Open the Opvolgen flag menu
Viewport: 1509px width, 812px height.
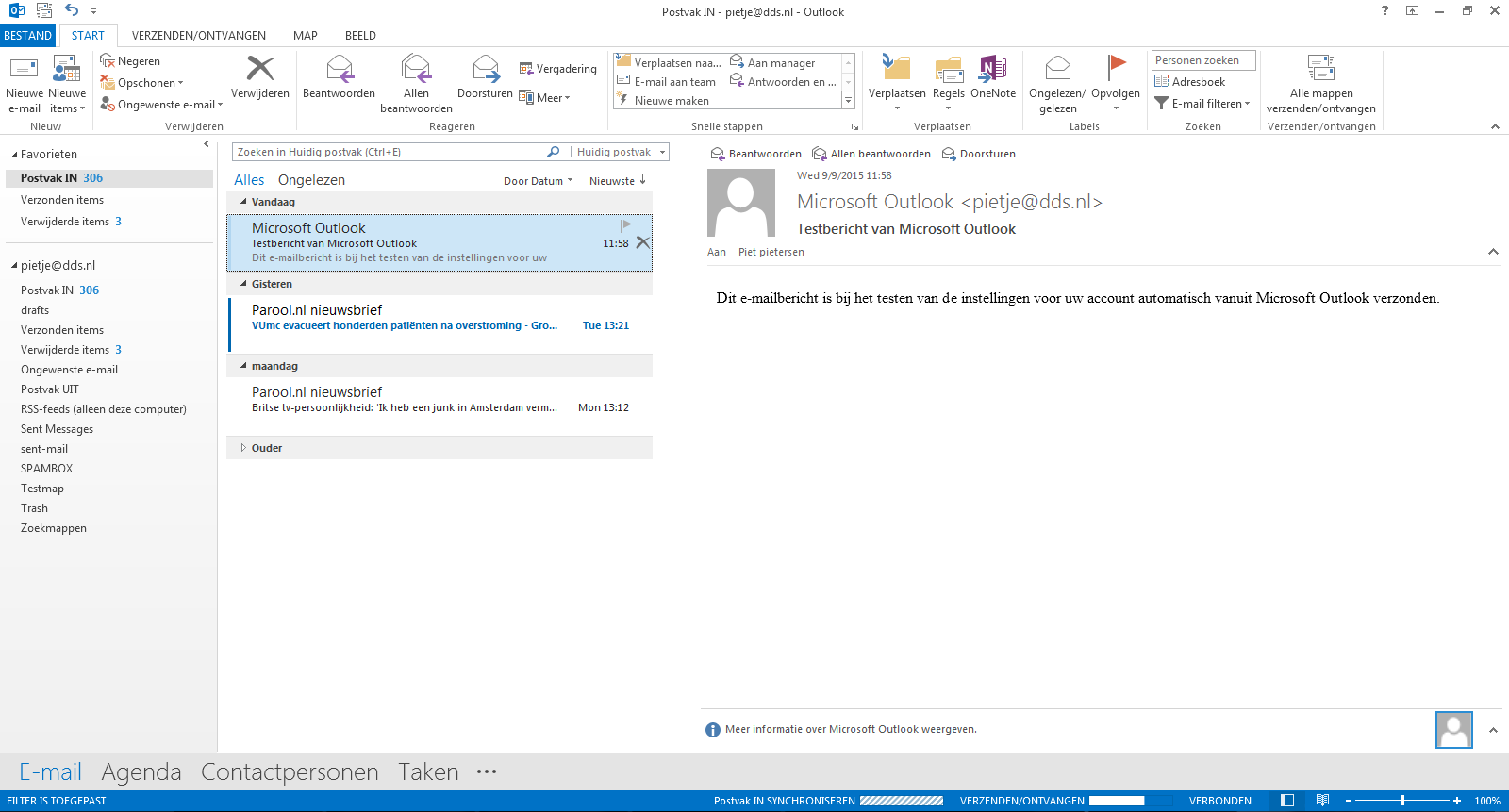point(1116,85)
